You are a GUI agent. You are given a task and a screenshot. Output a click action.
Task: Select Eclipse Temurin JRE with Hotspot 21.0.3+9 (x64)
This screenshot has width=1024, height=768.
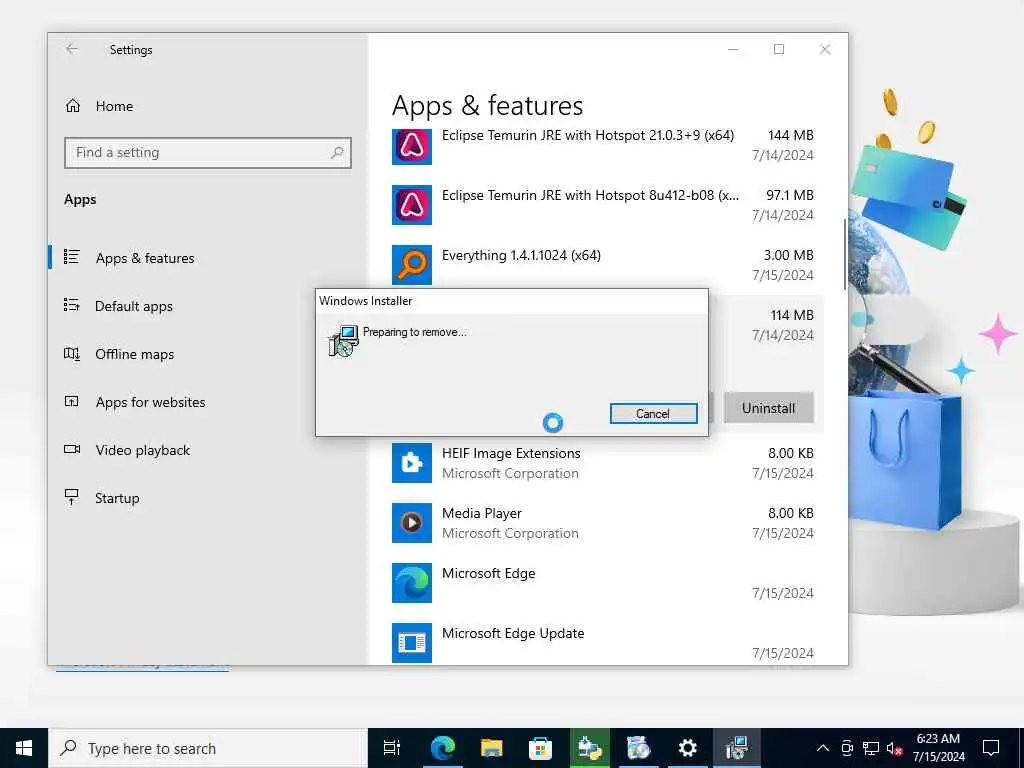[588, 135]
